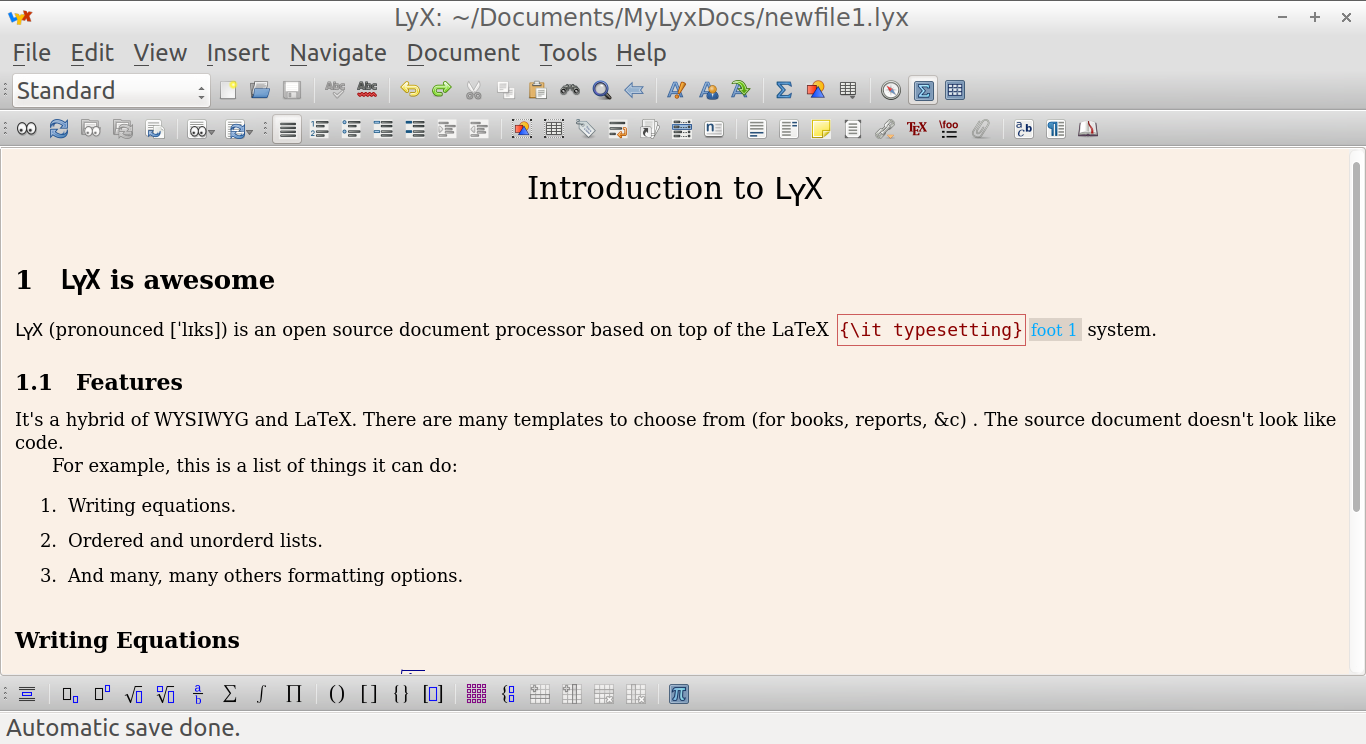The width and height of the screenshot is (1366, 744).
Task: Decrease list depth icon
Action: (479, 129)
